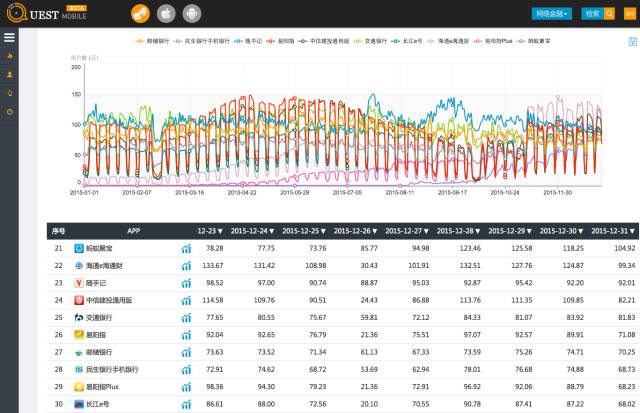Open trend chart icon for row 26
The image size is (640, 413).
coord(186,335)
